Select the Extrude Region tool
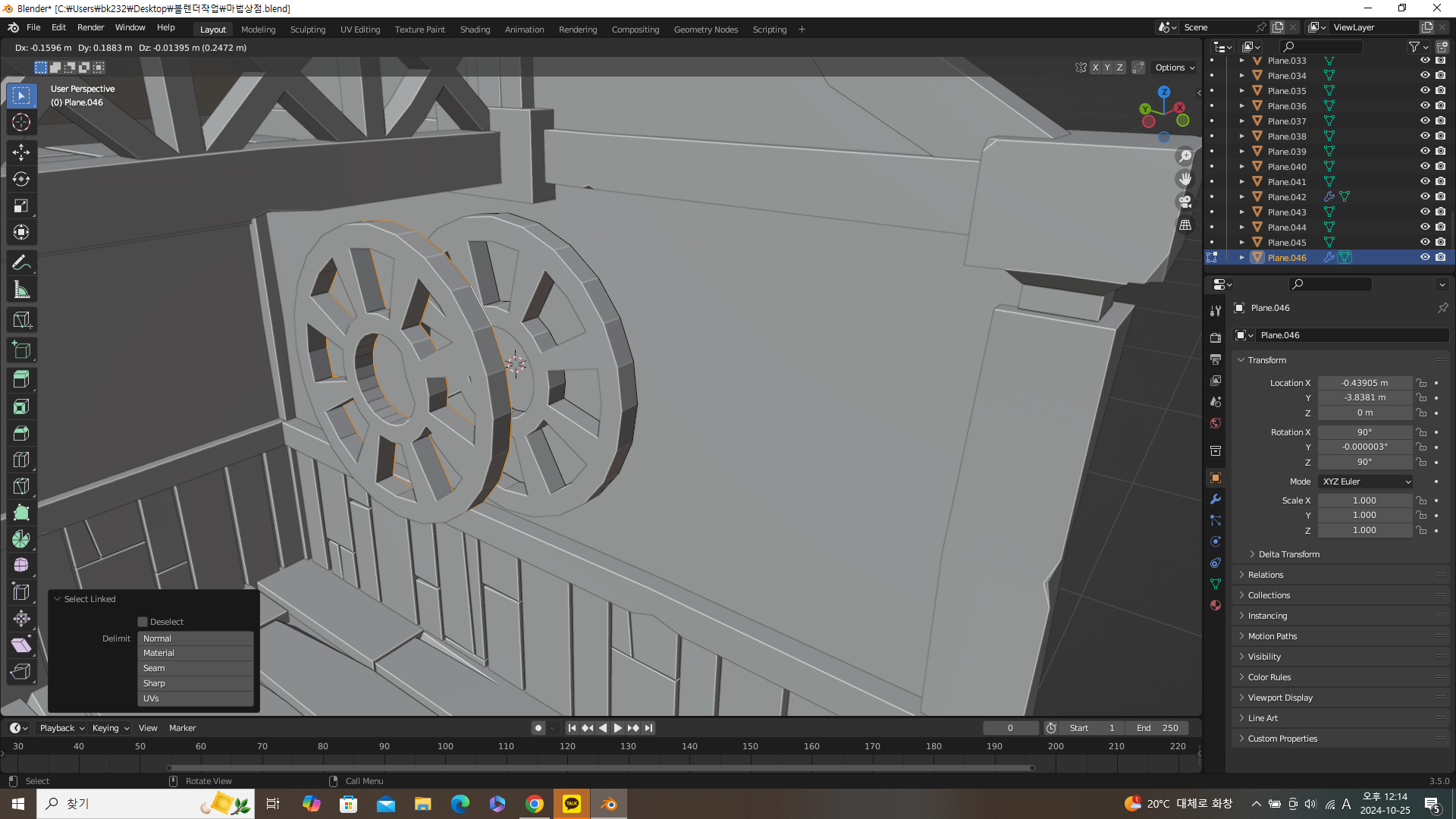 (21, 380)
